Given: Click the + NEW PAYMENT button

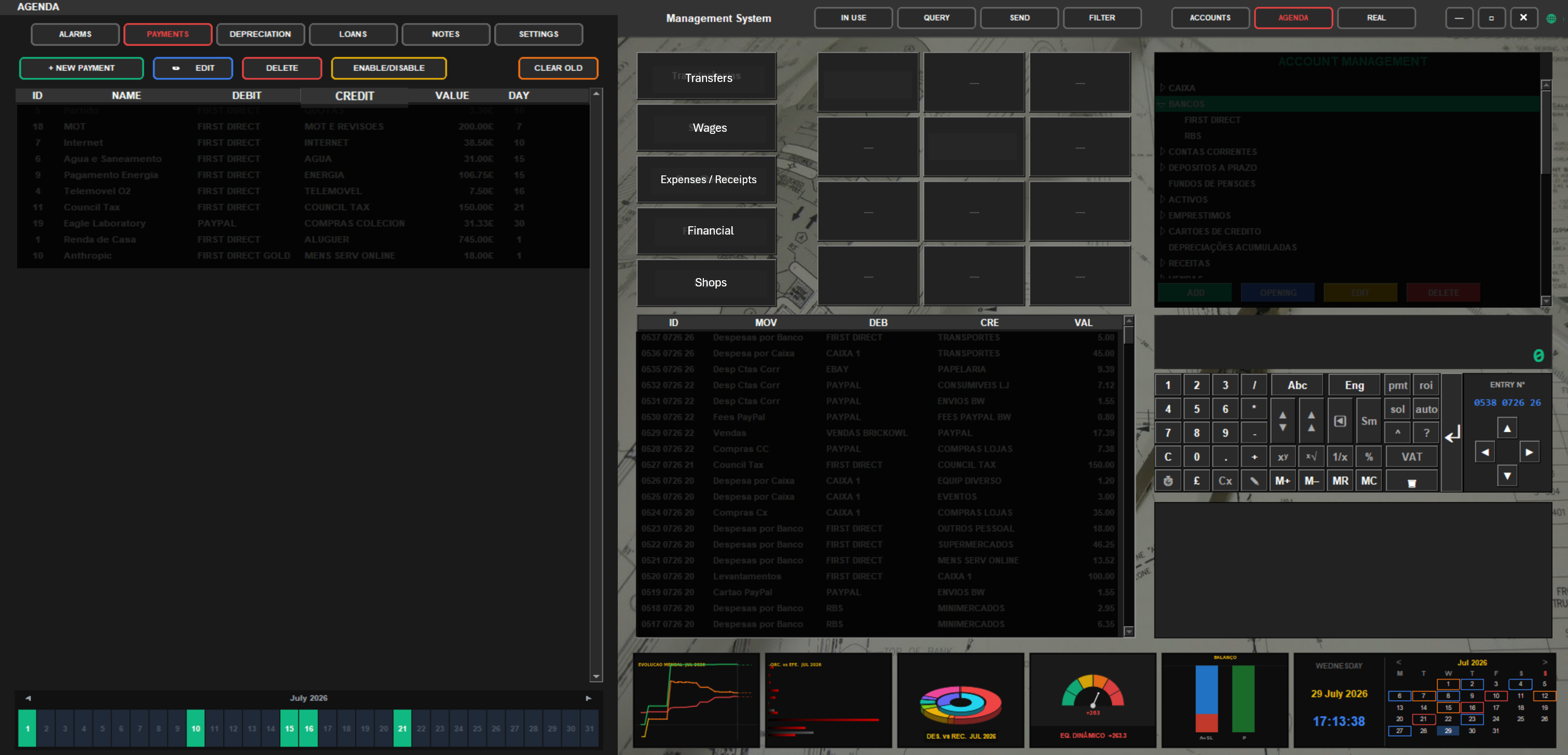Looking at the screenshot, I should pos(81,67).
